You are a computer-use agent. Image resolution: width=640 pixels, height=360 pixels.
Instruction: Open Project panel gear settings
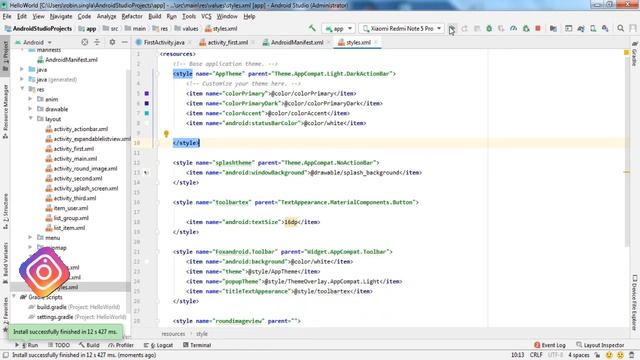tap(112, 42)
